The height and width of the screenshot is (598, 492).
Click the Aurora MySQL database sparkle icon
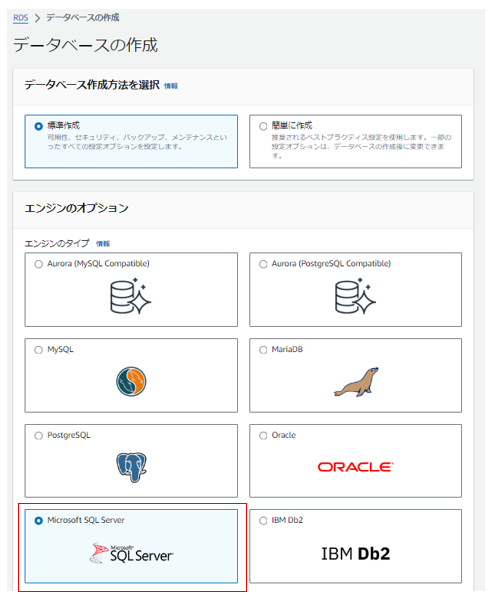[x=130, y=296]
